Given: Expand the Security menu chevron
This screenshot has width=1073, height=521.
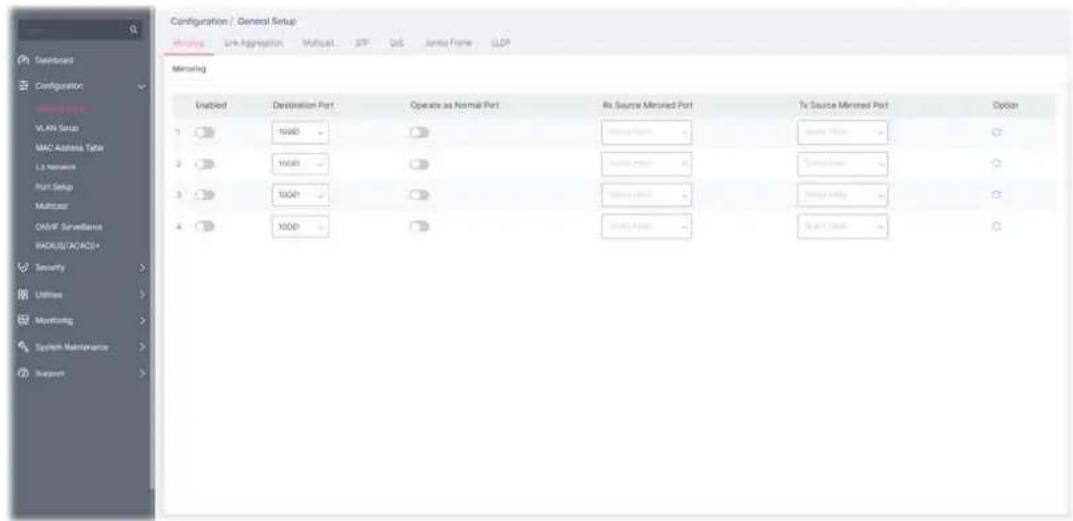Looking at the screenshot, I should point(142,268).
